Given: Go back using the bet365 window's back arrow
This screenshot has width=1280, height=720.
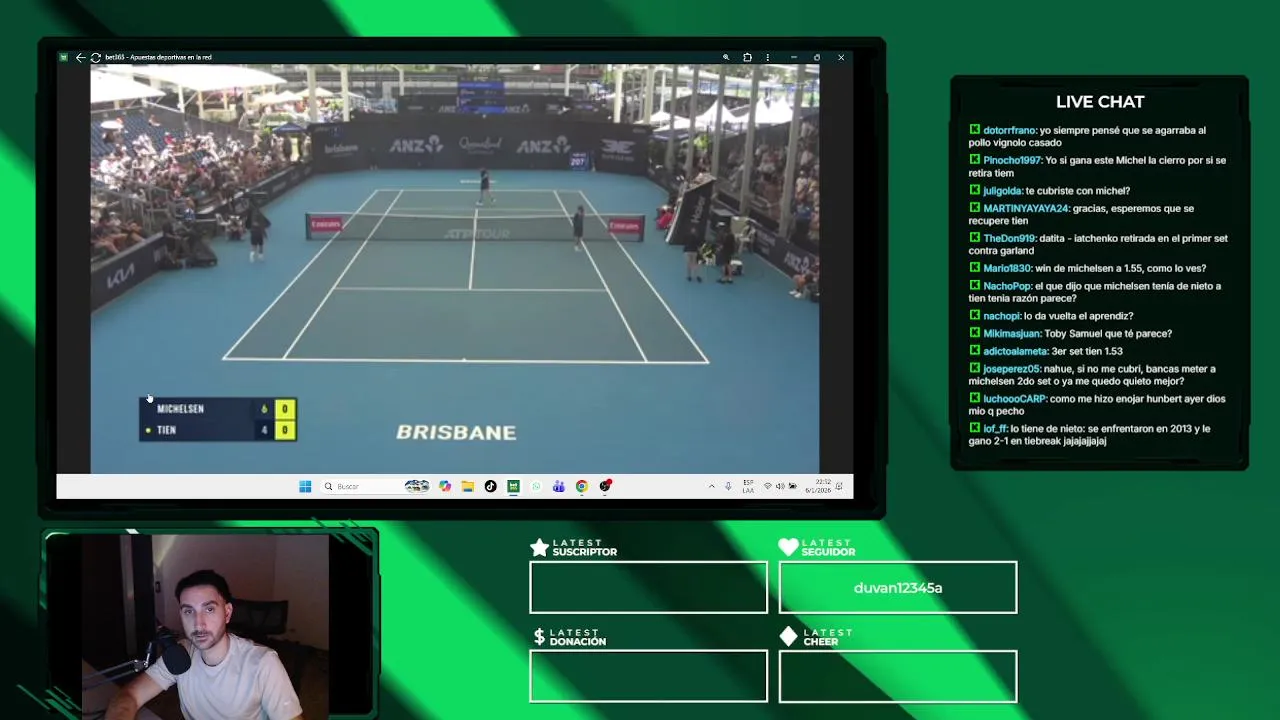Looking at the screenshot, I should point(80,58).
